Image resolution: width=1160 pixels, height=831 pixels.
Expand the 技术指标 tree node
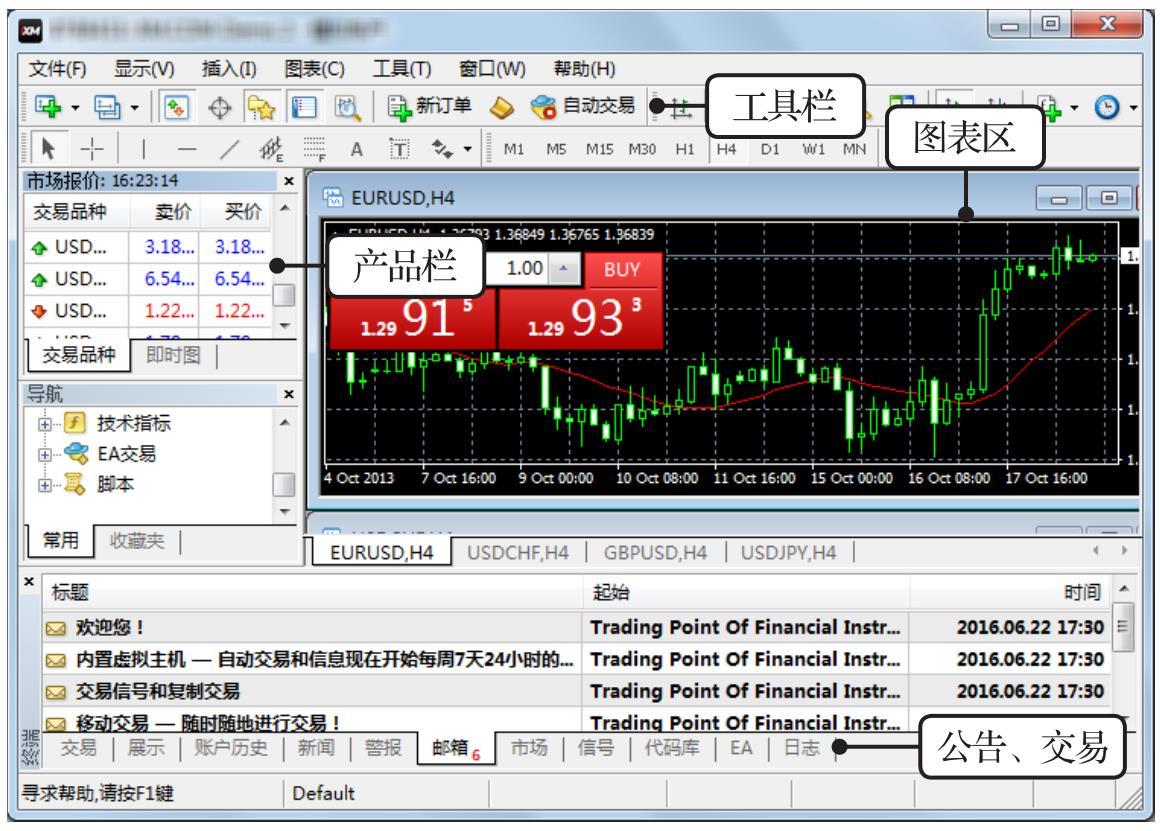coord(41,421)
